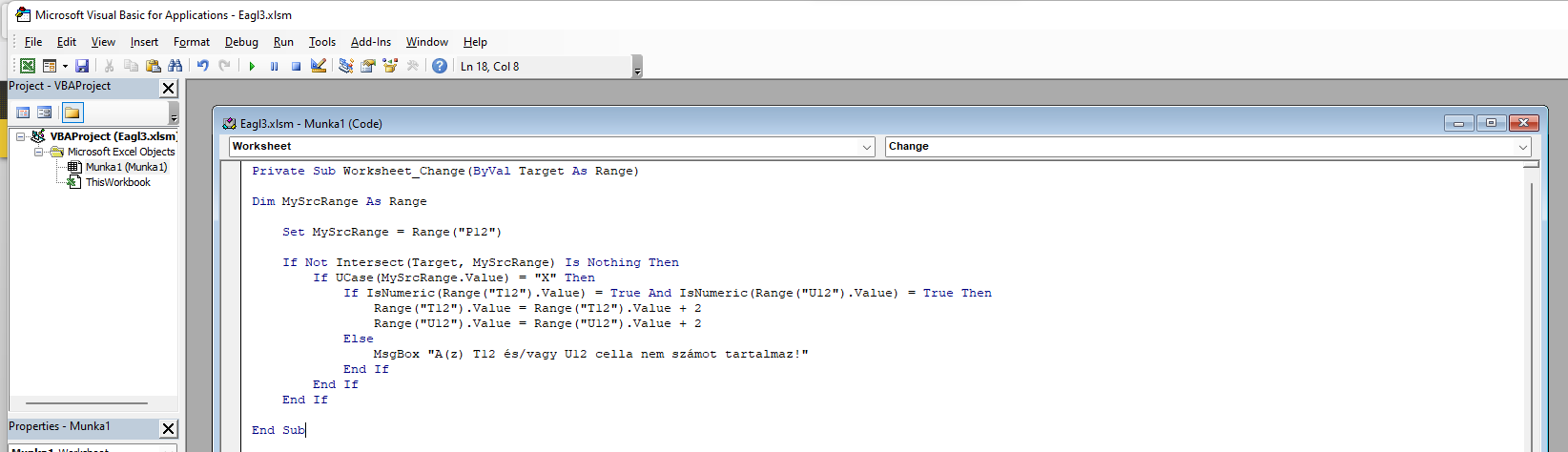The width and height of the screenshot is (1568, 452).
Task: Click the Project panel horizontal scrollbar
Action: (x=86, y=402)
